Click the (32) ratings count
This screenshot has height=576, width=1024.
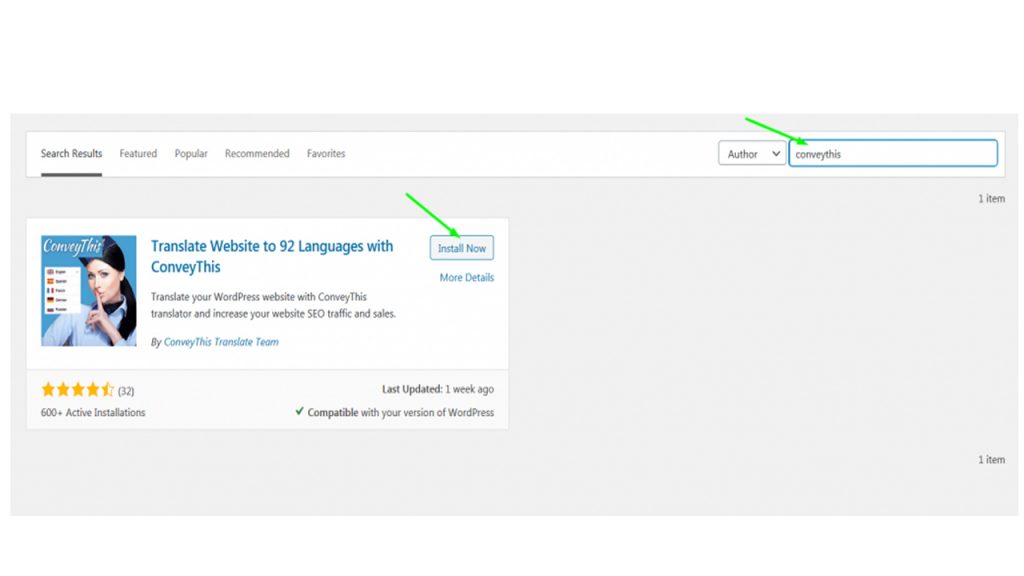click(x=126, y=391)
